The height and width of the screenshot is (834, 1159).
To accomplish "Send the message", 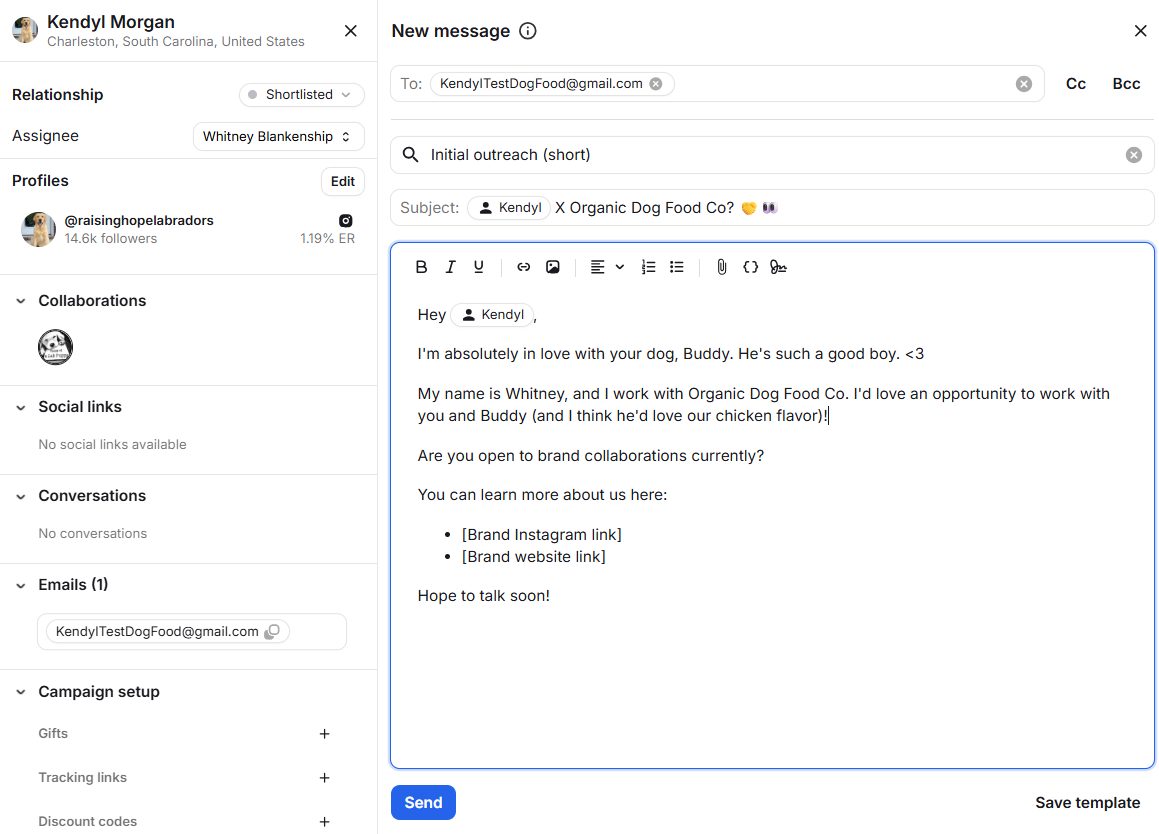I will tap(424, 802).
